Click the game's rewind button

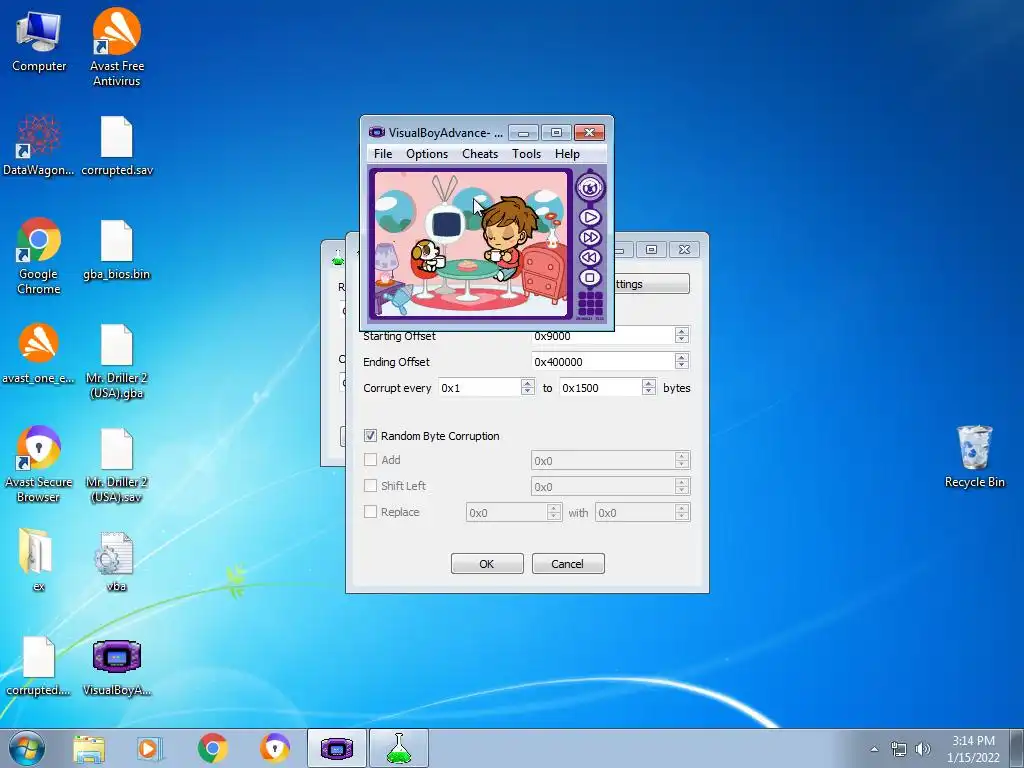pyautogui.click(x=590, y=258)
